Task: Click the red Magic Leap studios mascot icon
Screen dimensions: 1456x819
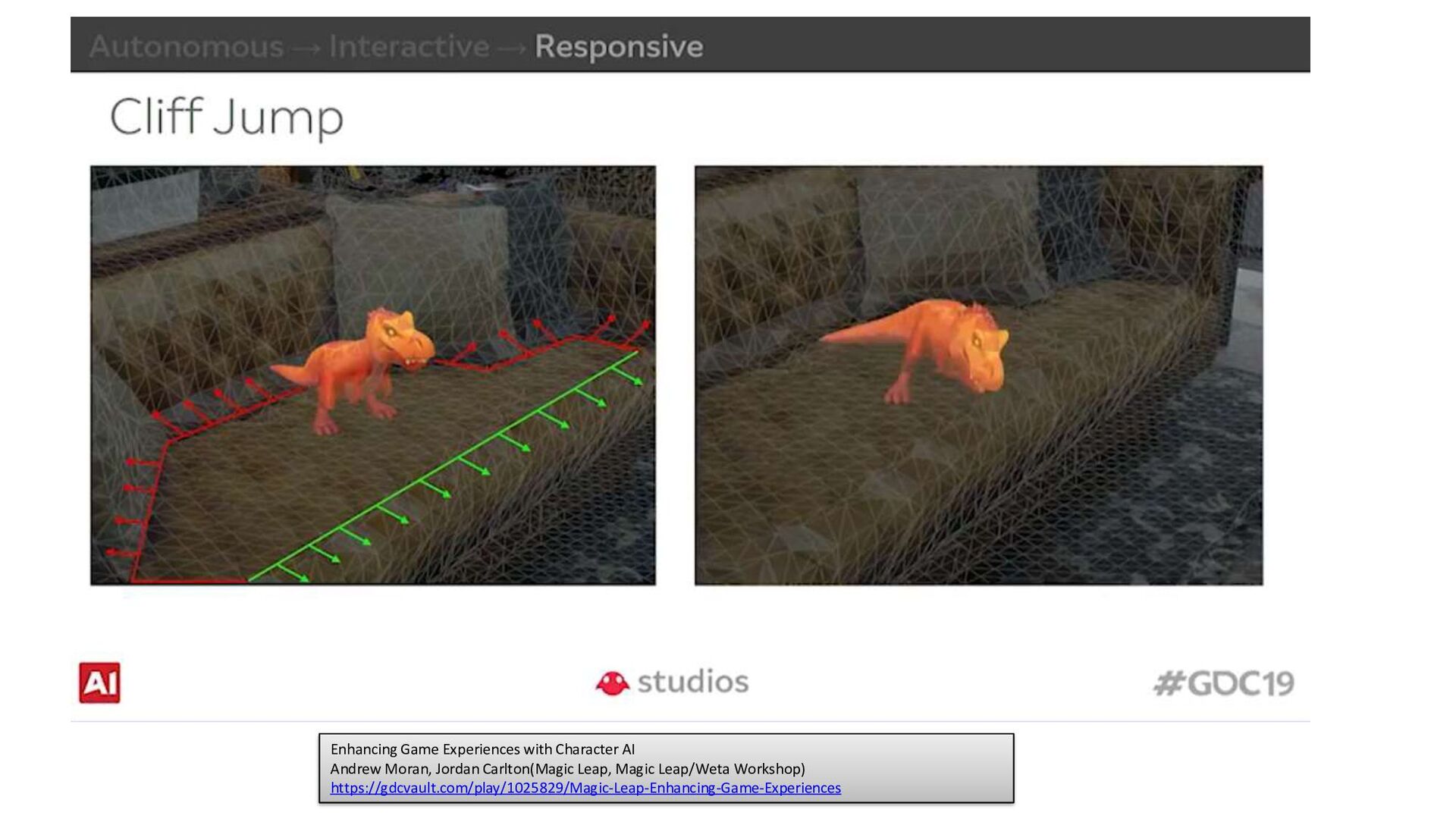Action: (612, 682)
